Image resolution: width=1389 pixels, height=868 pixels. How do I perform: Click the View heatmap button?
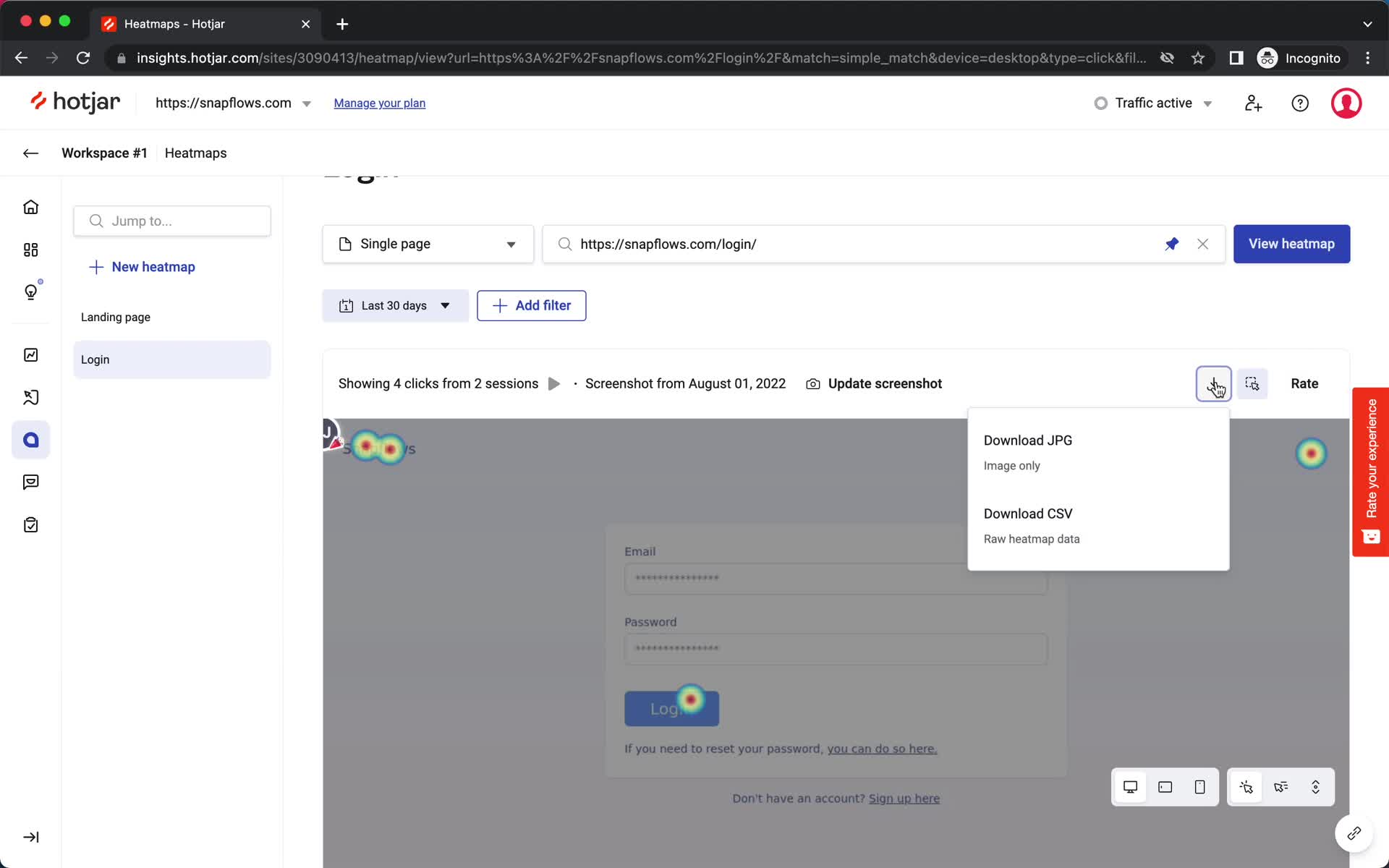[1291, 243]
